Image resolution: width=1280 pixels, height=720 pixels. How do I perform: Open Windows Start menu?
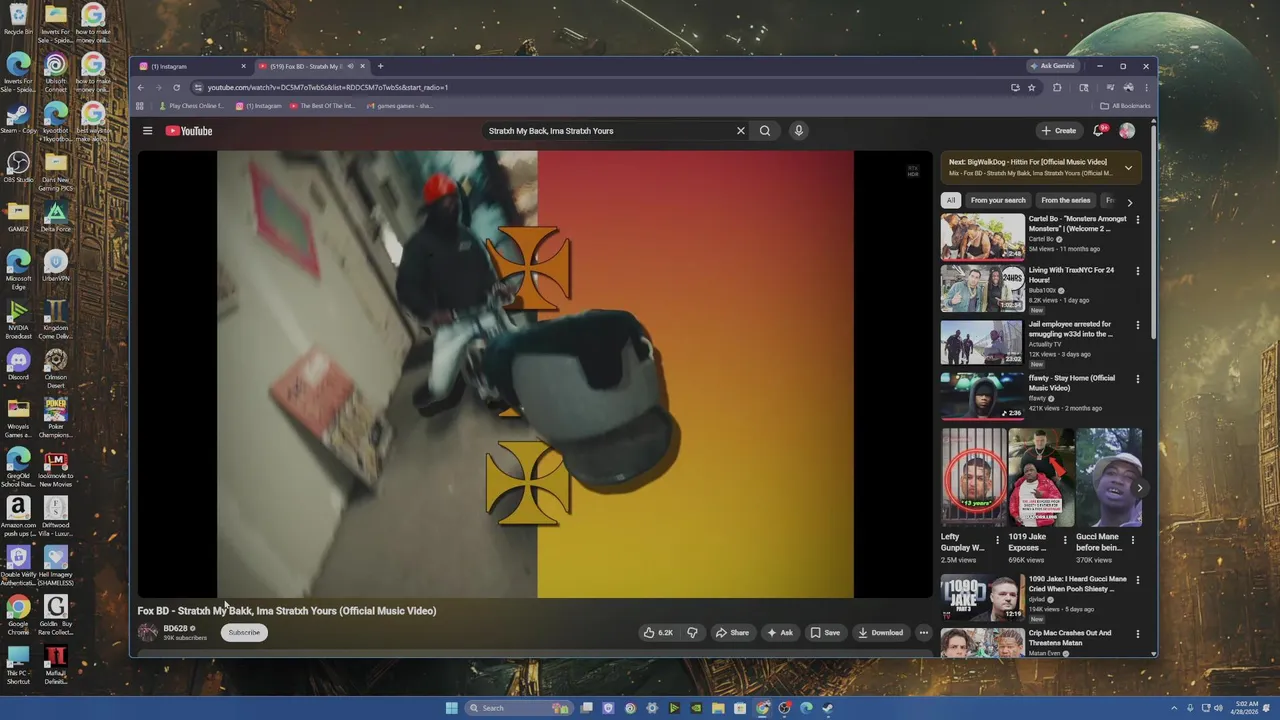[x=451, y=708]
